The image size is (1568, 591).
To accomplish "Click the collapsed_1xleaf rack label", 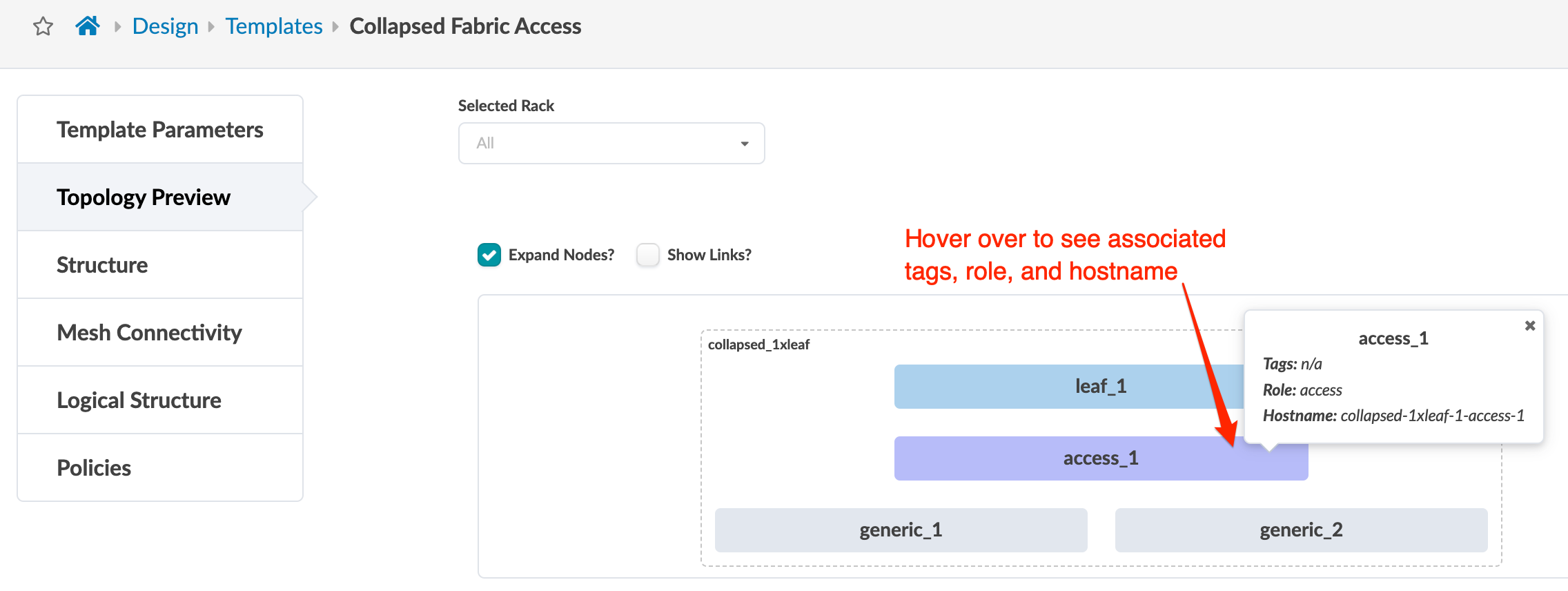I will pyautogui.click(x=758, y=345).
